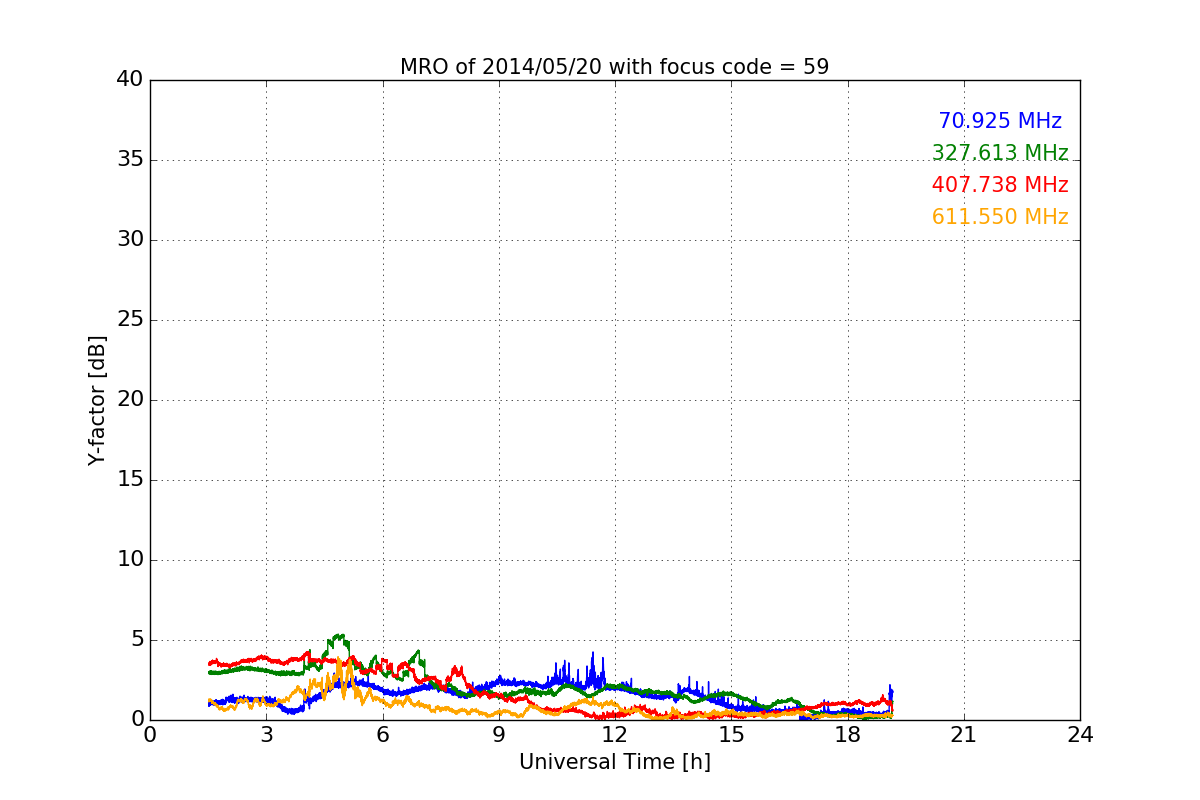Click the green curve's peak near 5 h
This screenshot has height=800, width=1200.
point(340,635)
